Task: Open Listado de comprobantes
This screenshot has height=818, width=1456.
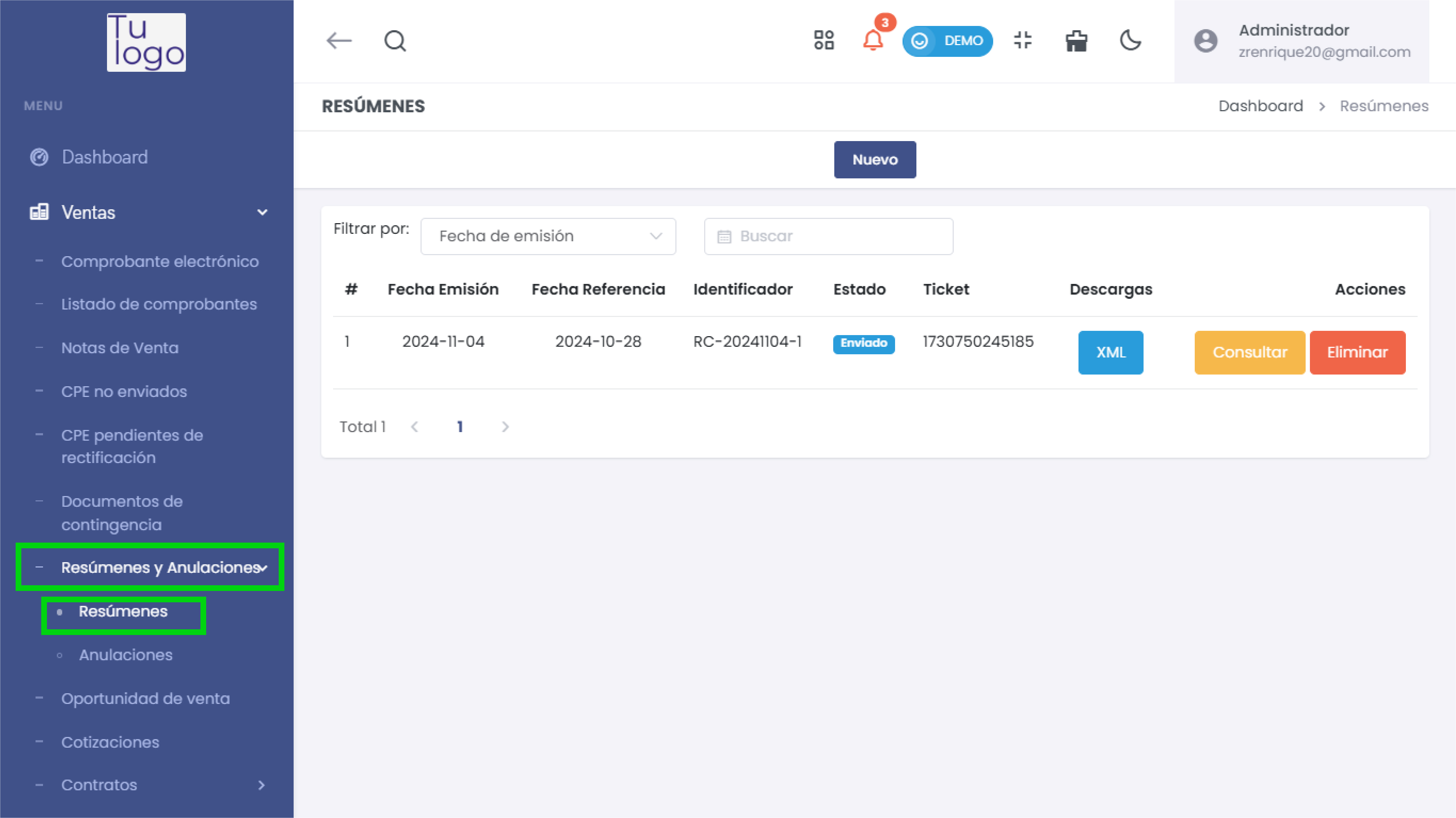Action: [159, 304]
